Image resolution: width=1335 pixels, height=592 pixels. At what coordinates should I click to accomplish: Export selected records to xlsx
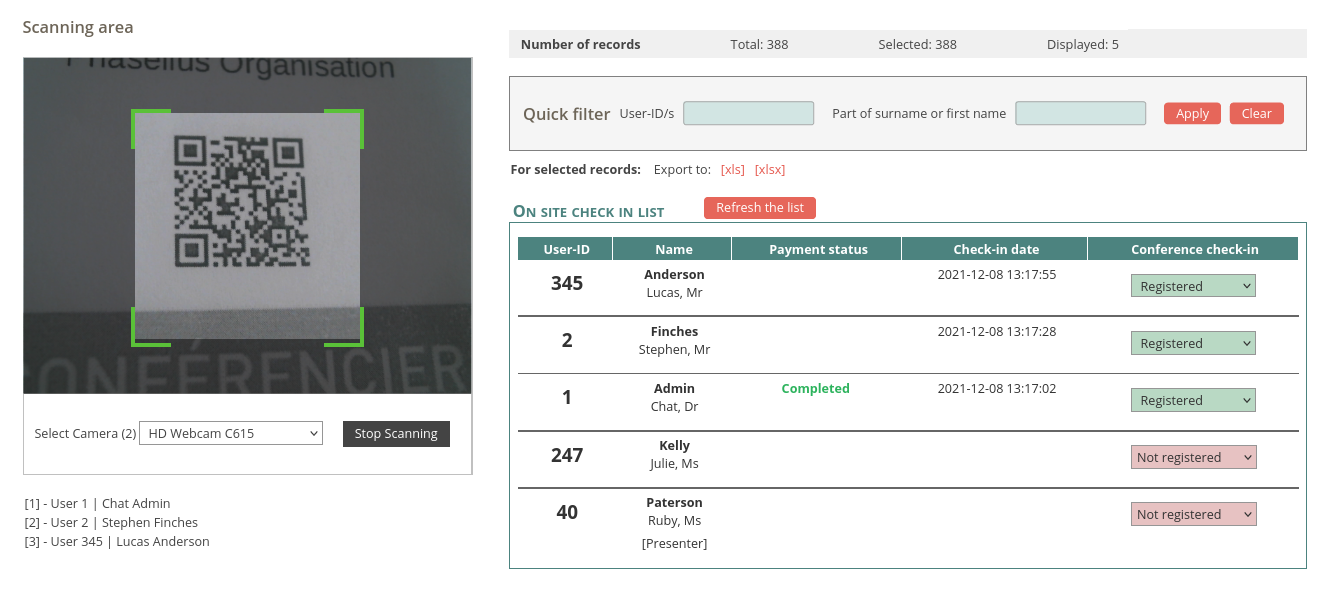coord(770,169)
